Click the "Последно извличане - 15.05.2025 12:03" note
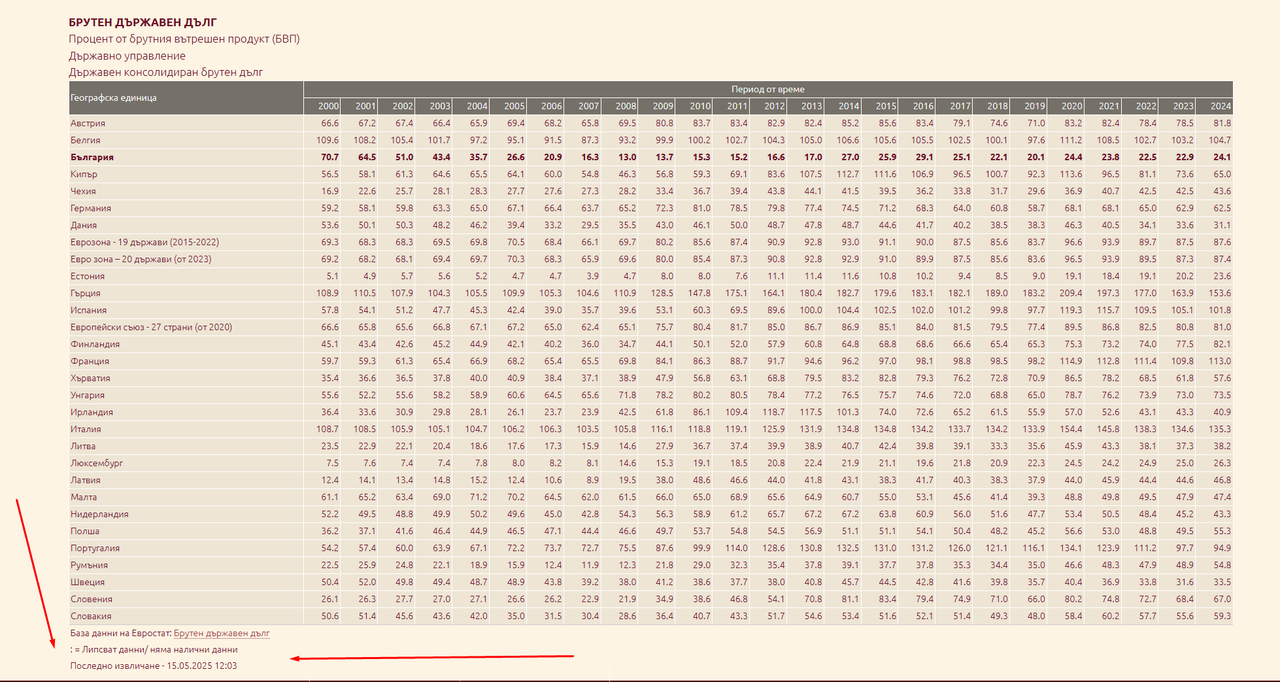The image size is (1280, 682). click(x=154, y=665)
